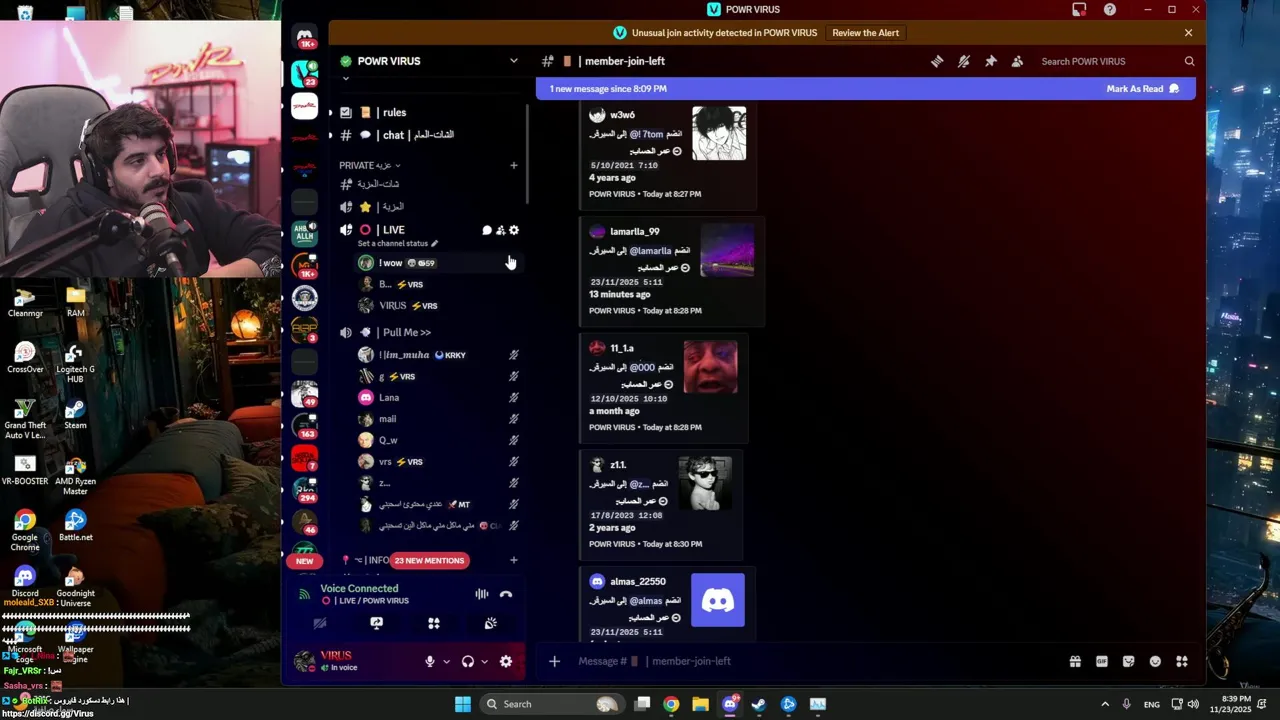Mute the microphone

coord(430,661)
